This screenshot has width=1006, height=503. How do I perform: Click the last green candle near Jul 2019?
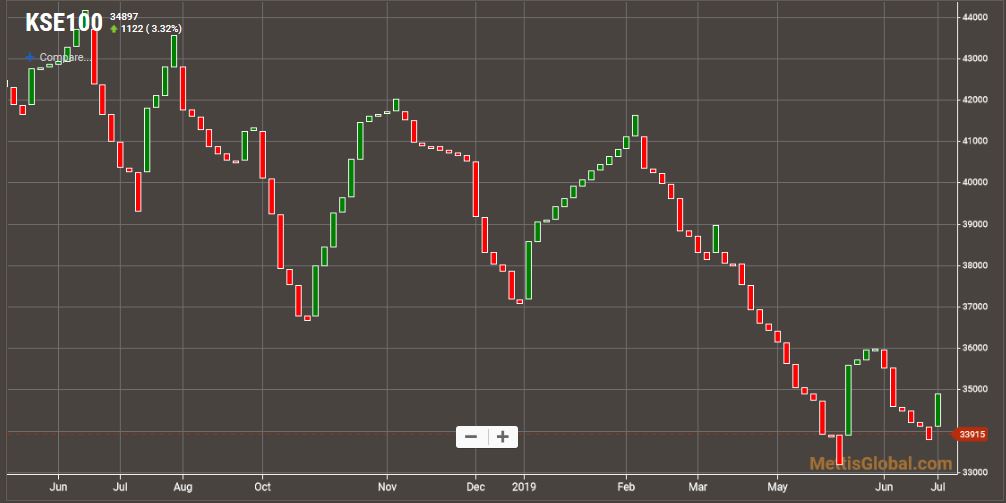click(938, 410)
